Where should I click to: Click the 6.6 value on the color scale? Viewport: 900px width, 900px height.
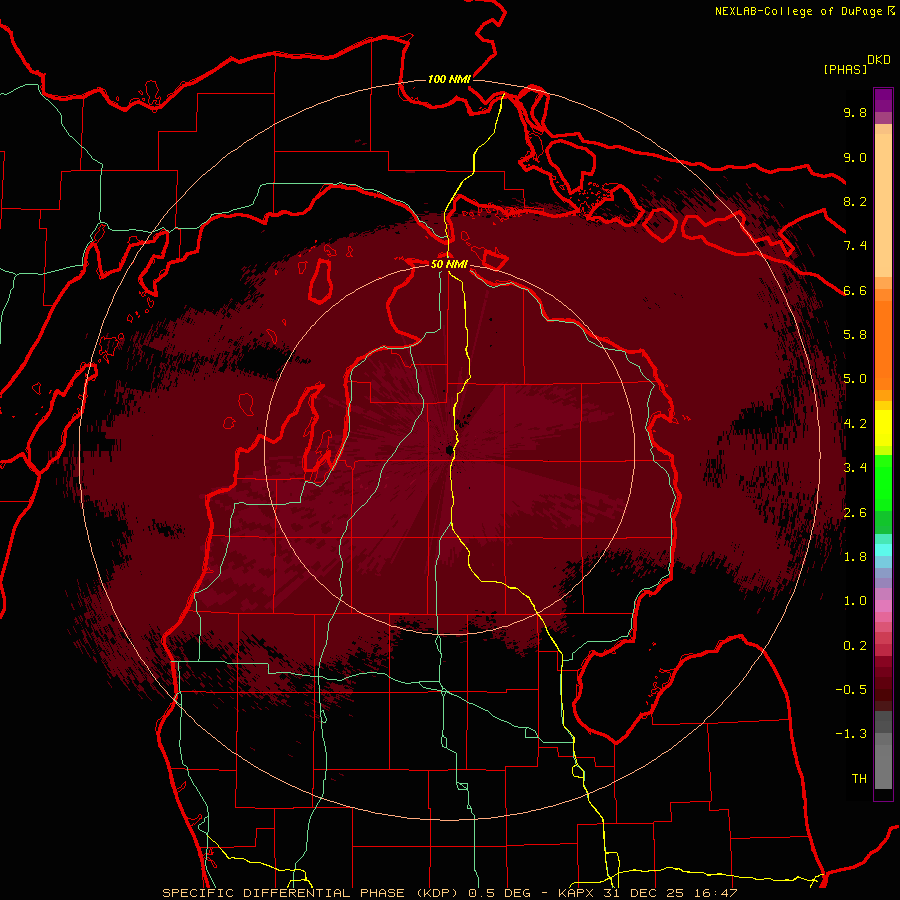[x=855, y=290]
